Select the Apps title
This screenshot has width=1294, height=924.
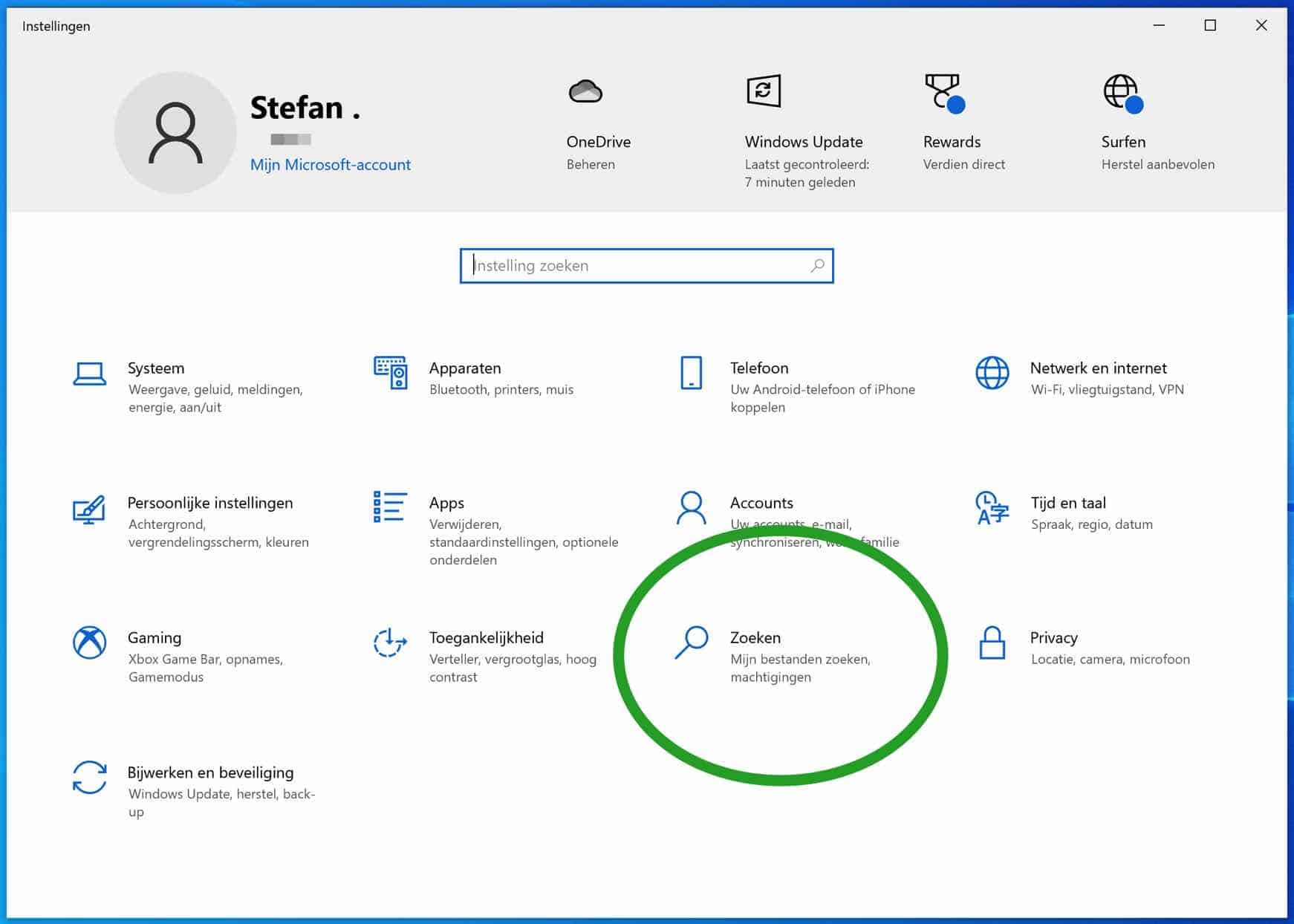point(446,503)
